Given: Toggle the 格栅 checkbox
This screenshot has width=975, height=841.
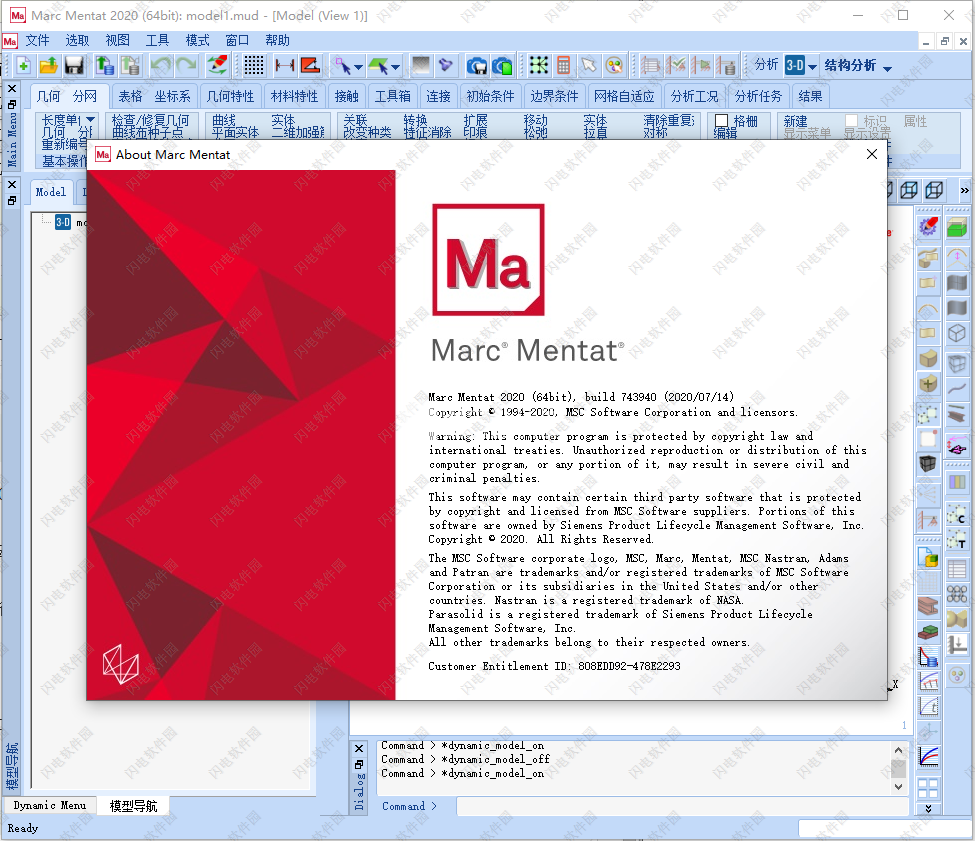Looking at the screenshot, I should [x=721, y=121].
